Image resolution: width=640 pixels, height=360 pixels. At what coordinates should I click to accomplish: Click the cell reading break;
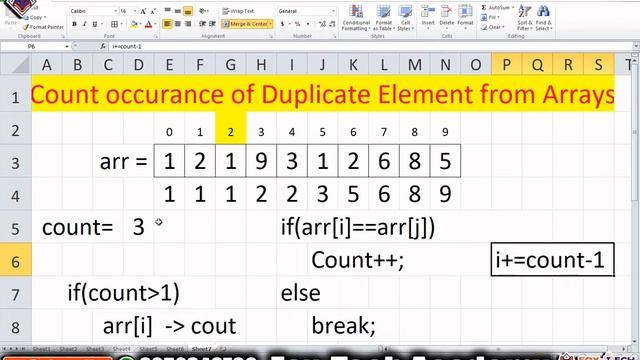point(343,326)
